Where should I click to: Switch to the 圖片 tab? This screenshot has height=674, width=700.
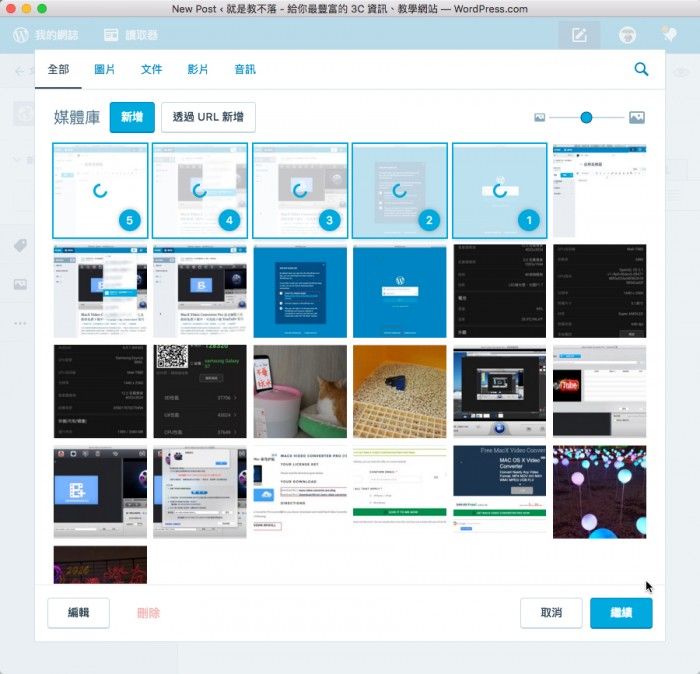(x=104, y=70)
